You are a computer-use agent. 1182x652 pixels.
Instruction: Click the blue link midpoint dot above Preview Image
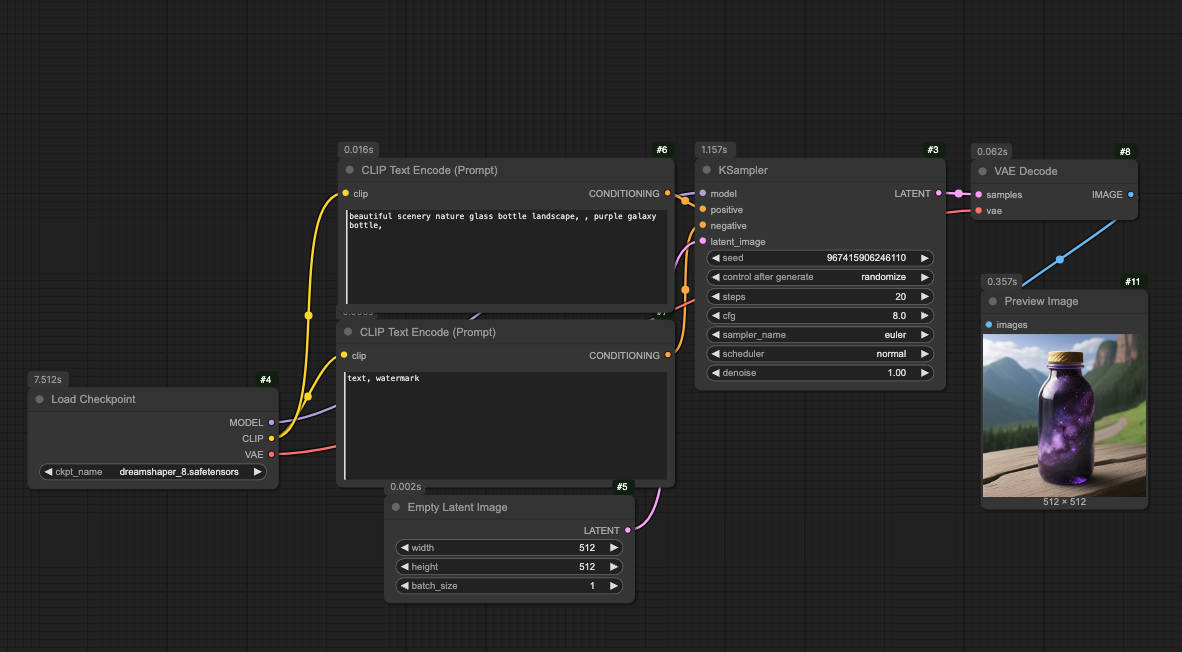1060,259
